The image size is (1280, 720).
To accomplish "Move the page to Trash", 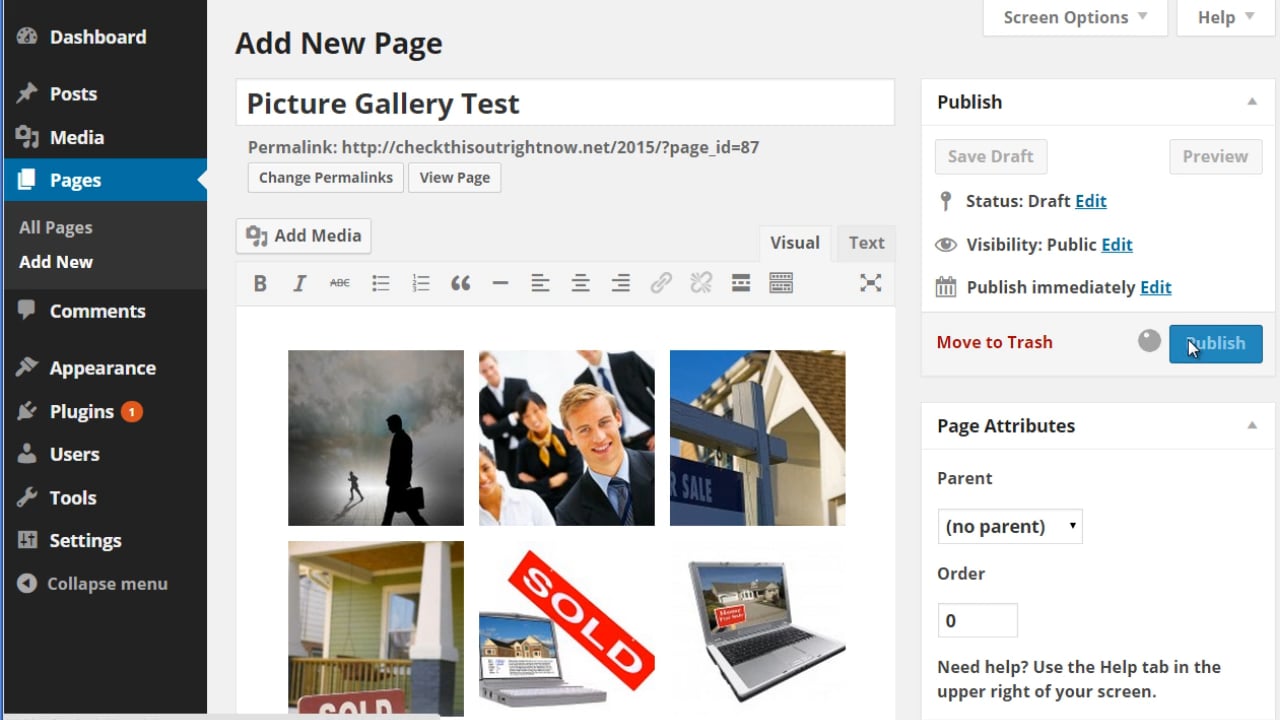I will [994, 342].
